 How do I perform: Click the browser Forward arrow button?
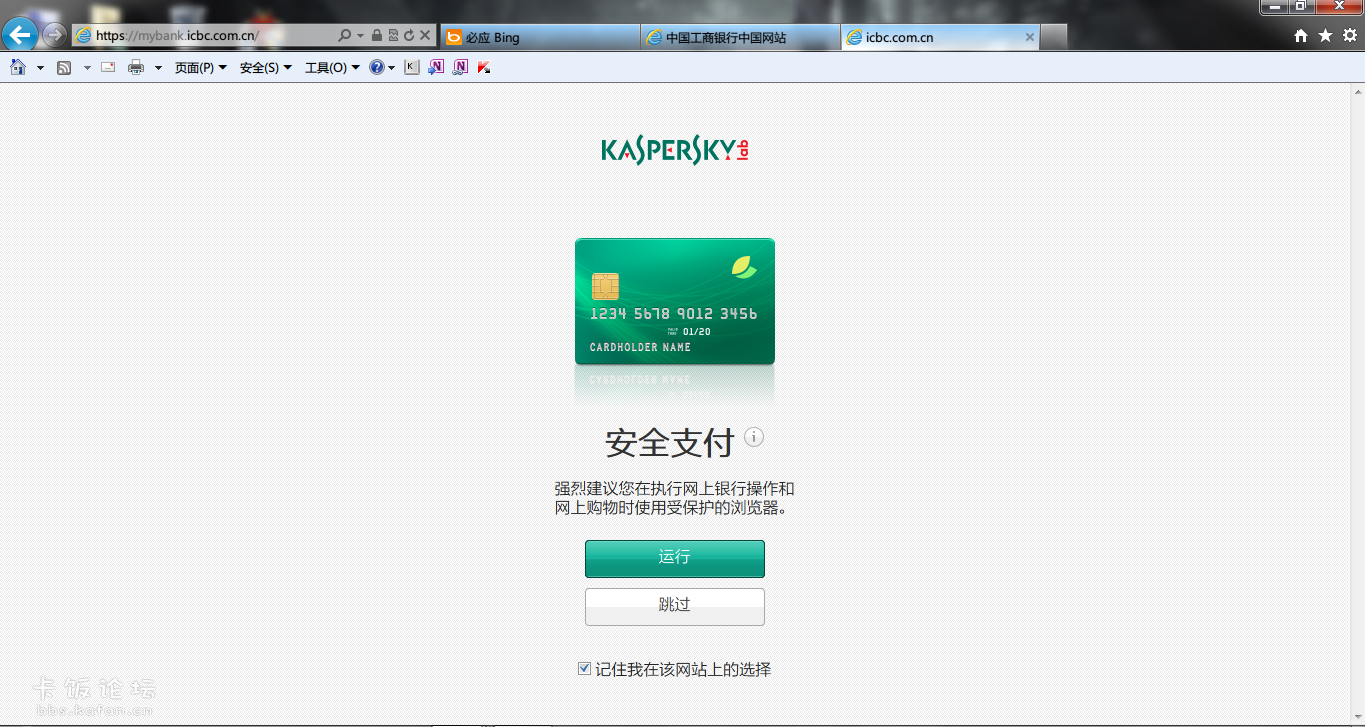point(55,36)
